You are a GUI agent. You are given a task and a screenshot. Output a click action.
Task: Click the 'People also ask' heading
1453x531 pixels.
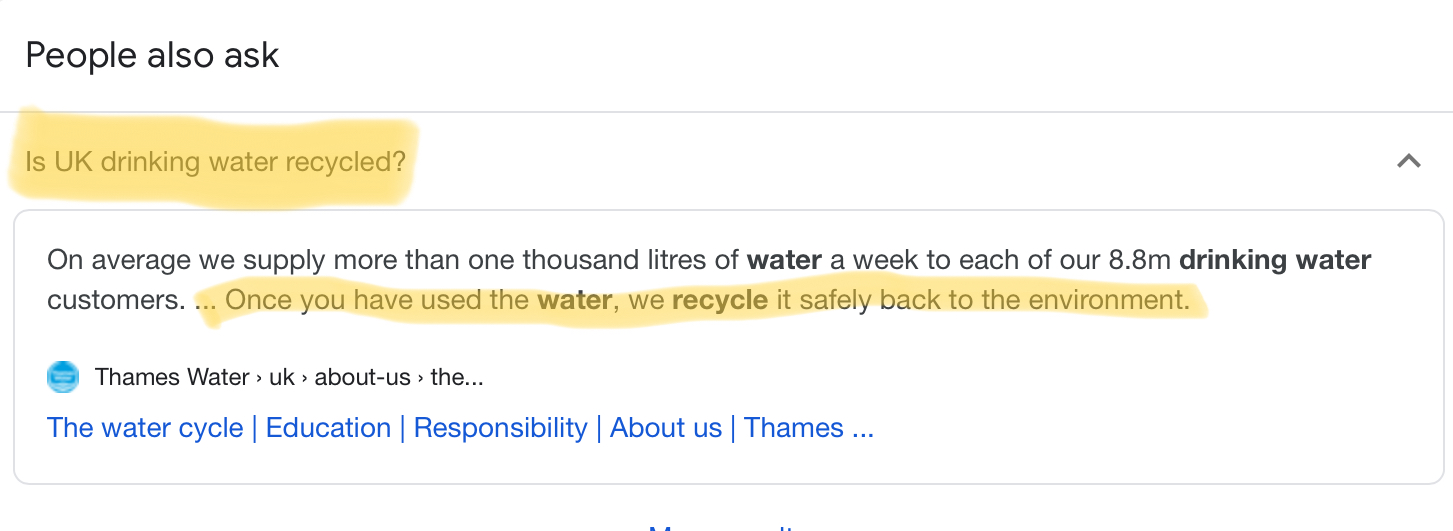pos(152,55)
